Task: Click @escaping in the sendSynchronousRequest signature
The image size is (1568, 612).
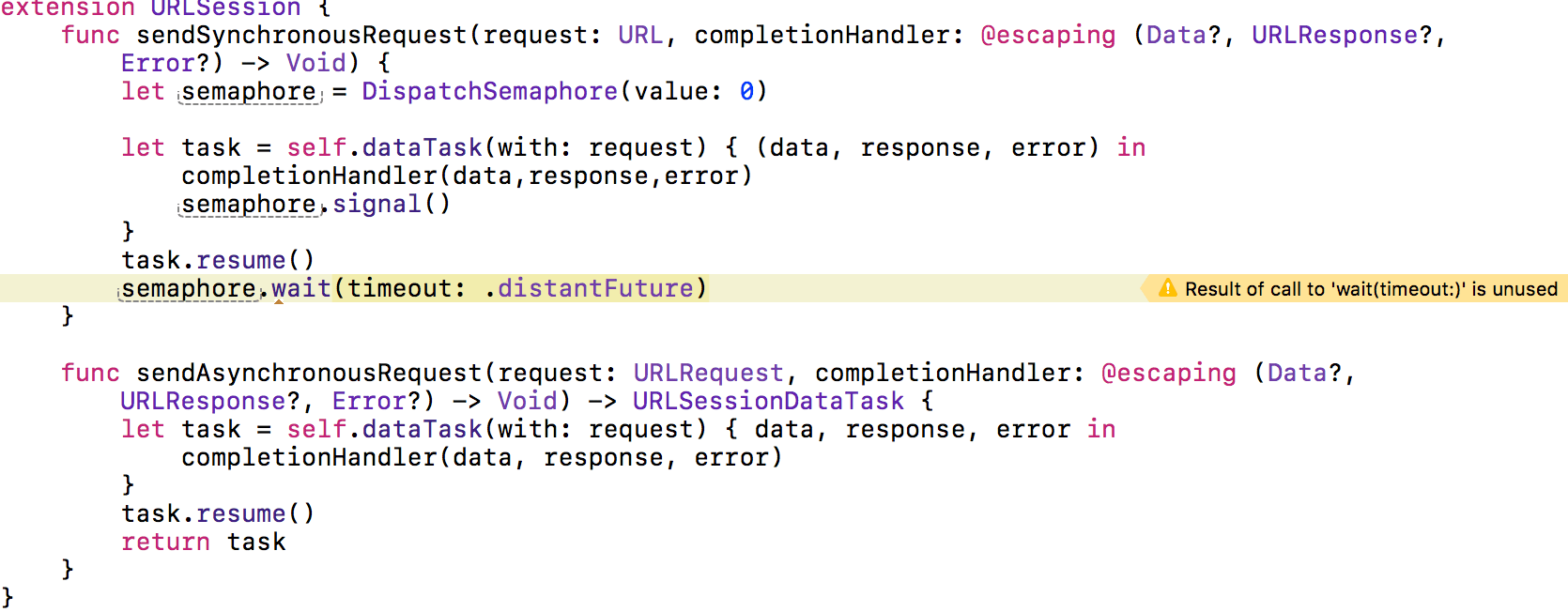Action: click(1048, 35)
